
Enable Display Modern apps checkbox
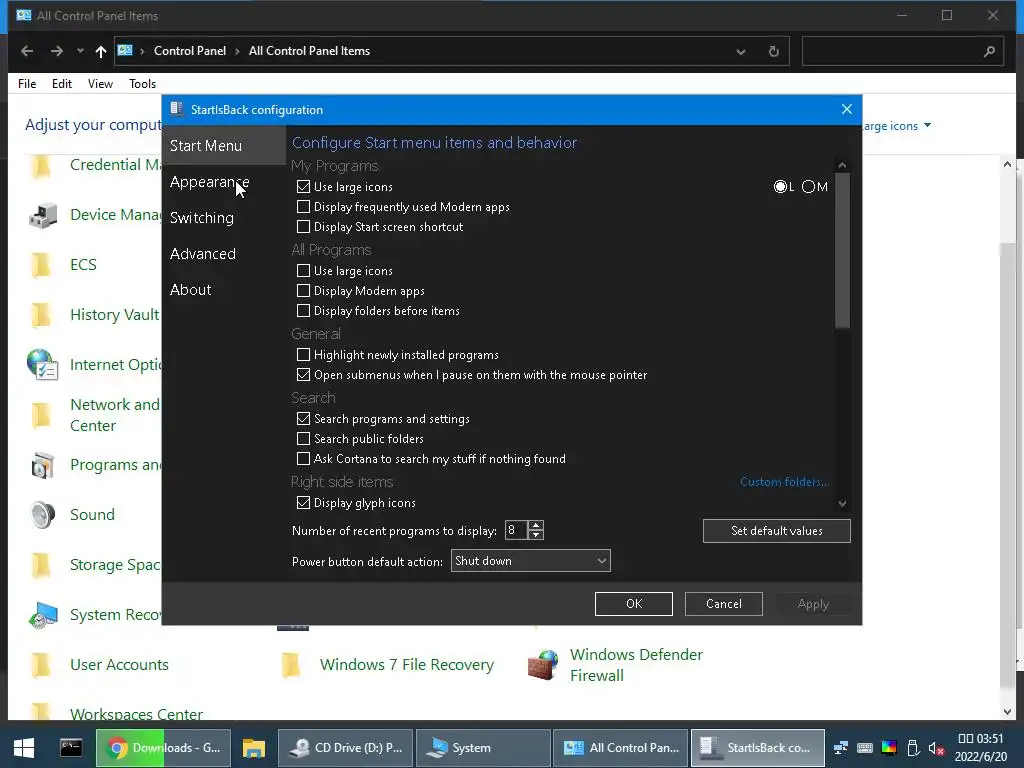pos(303,291)
